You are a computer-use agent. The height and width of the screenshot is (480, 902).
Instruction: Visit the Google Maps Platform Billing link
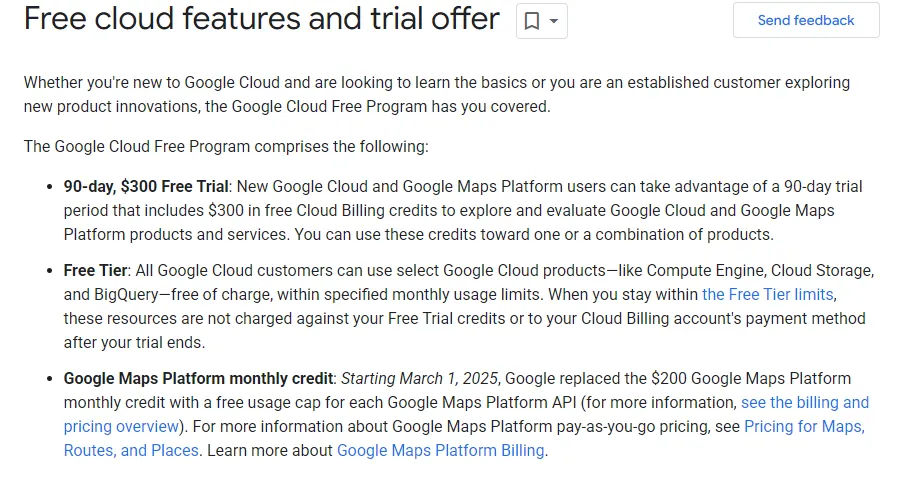point(441,450)
